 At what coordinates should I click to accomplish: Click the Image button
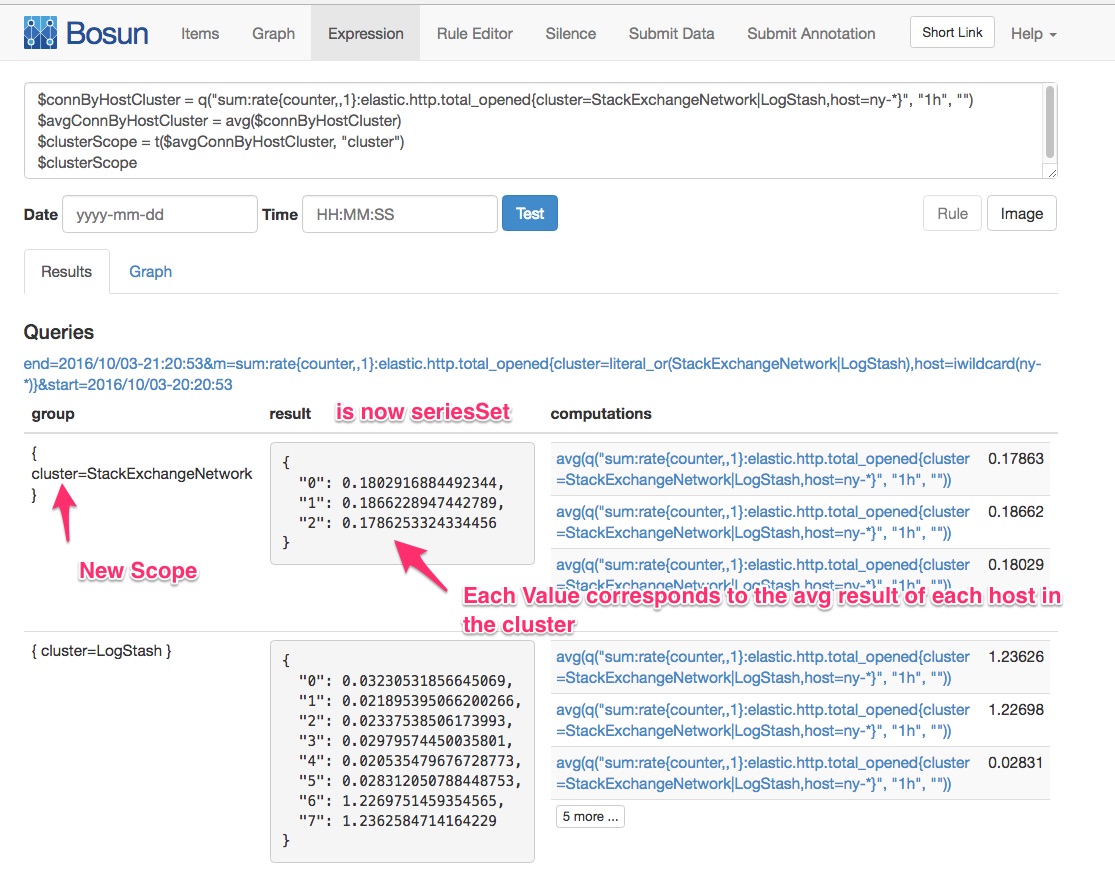click(x=1021, y=213)
